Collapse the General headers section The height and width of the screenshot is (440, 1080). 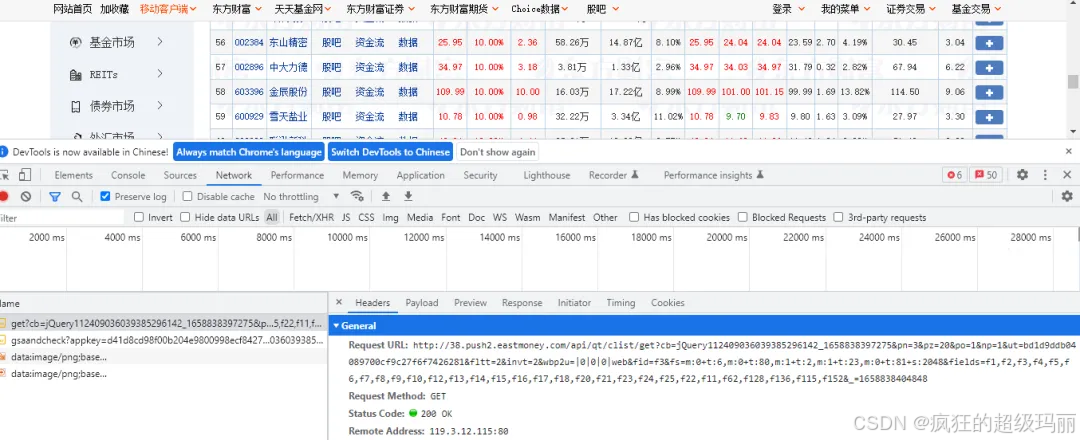[337, 326]
